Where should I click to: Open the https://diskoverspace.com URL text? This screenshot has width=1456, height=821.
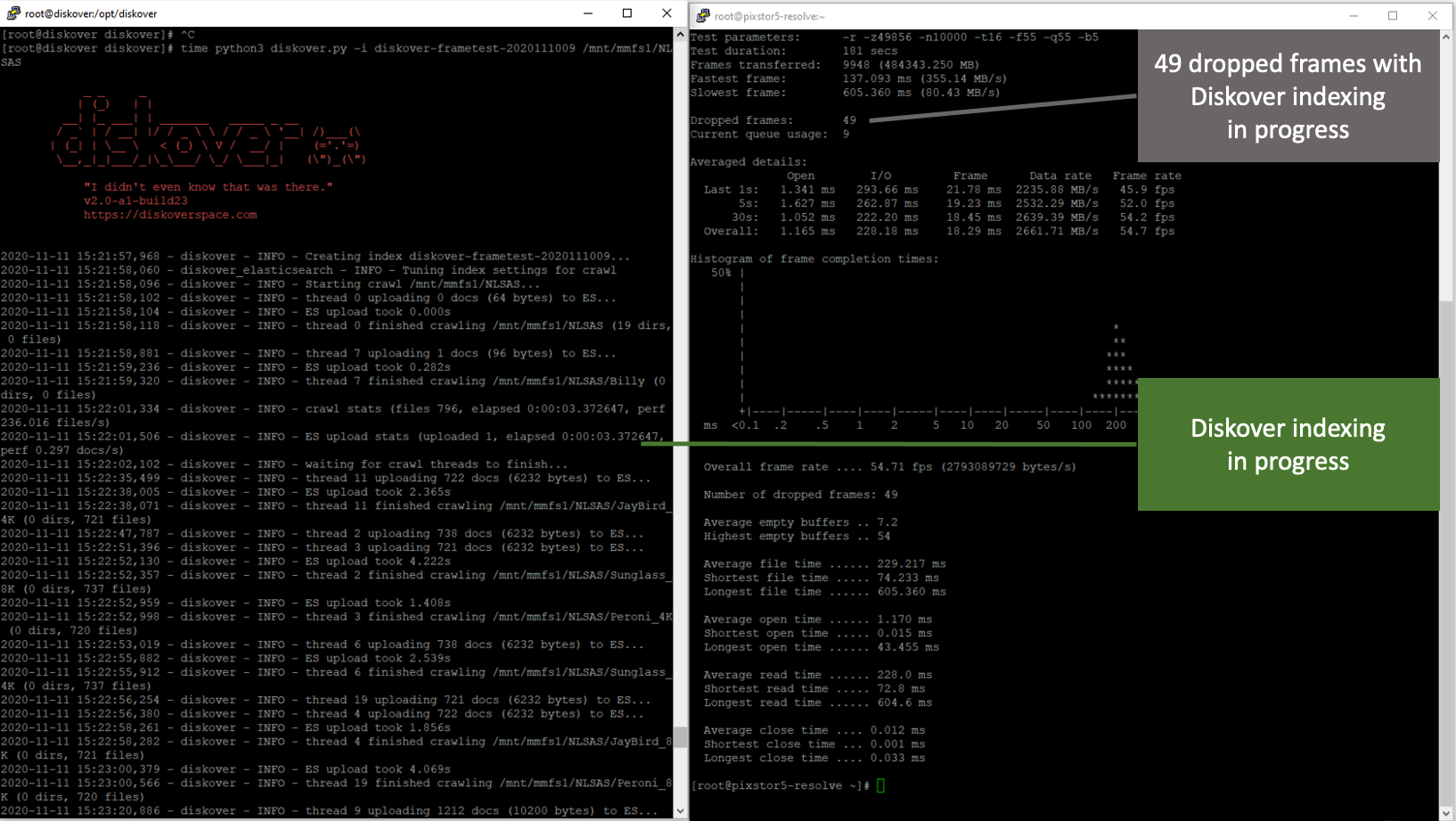tap(170, 215)
